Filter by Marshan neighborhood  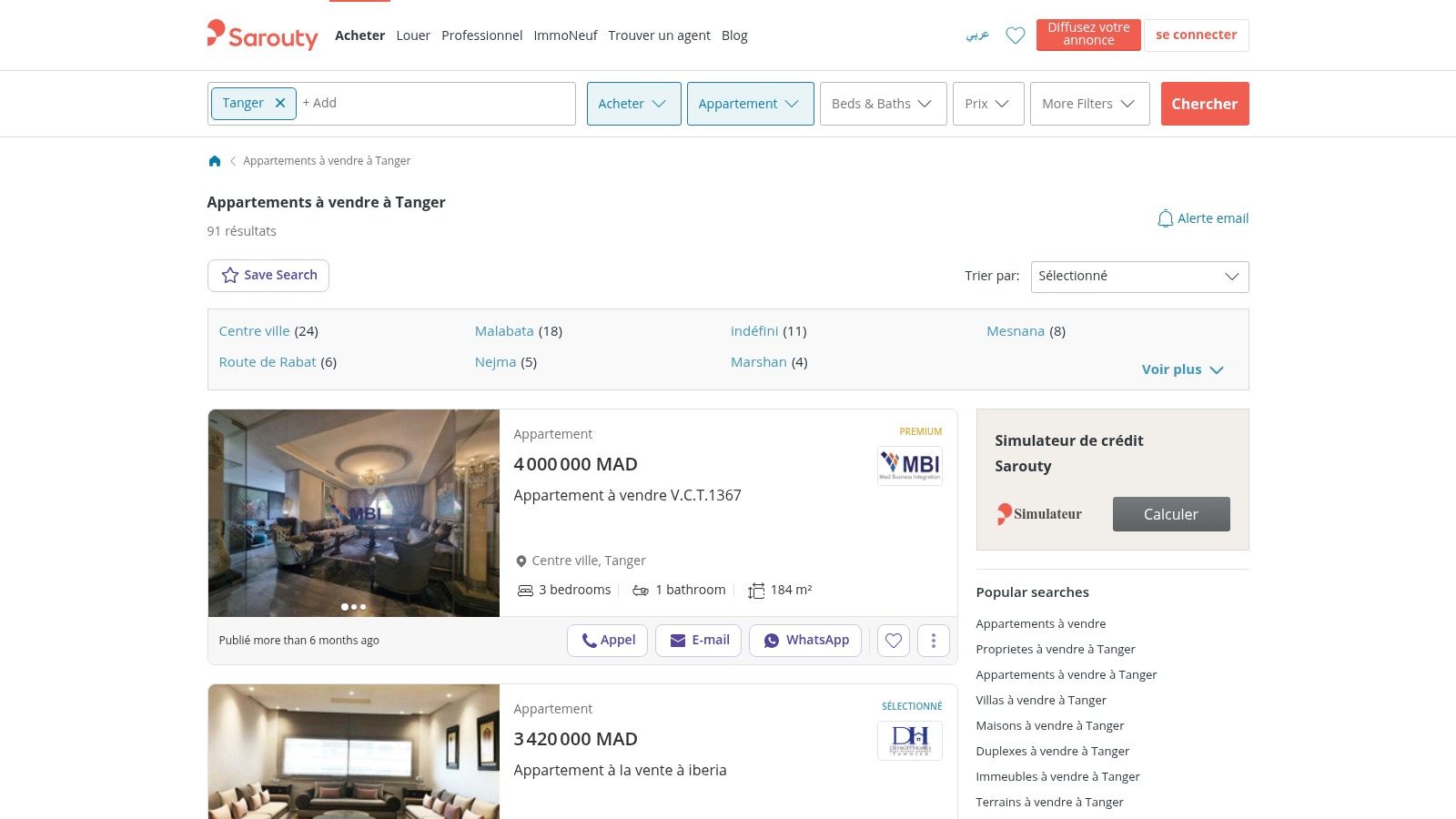(x=759, y=362)
